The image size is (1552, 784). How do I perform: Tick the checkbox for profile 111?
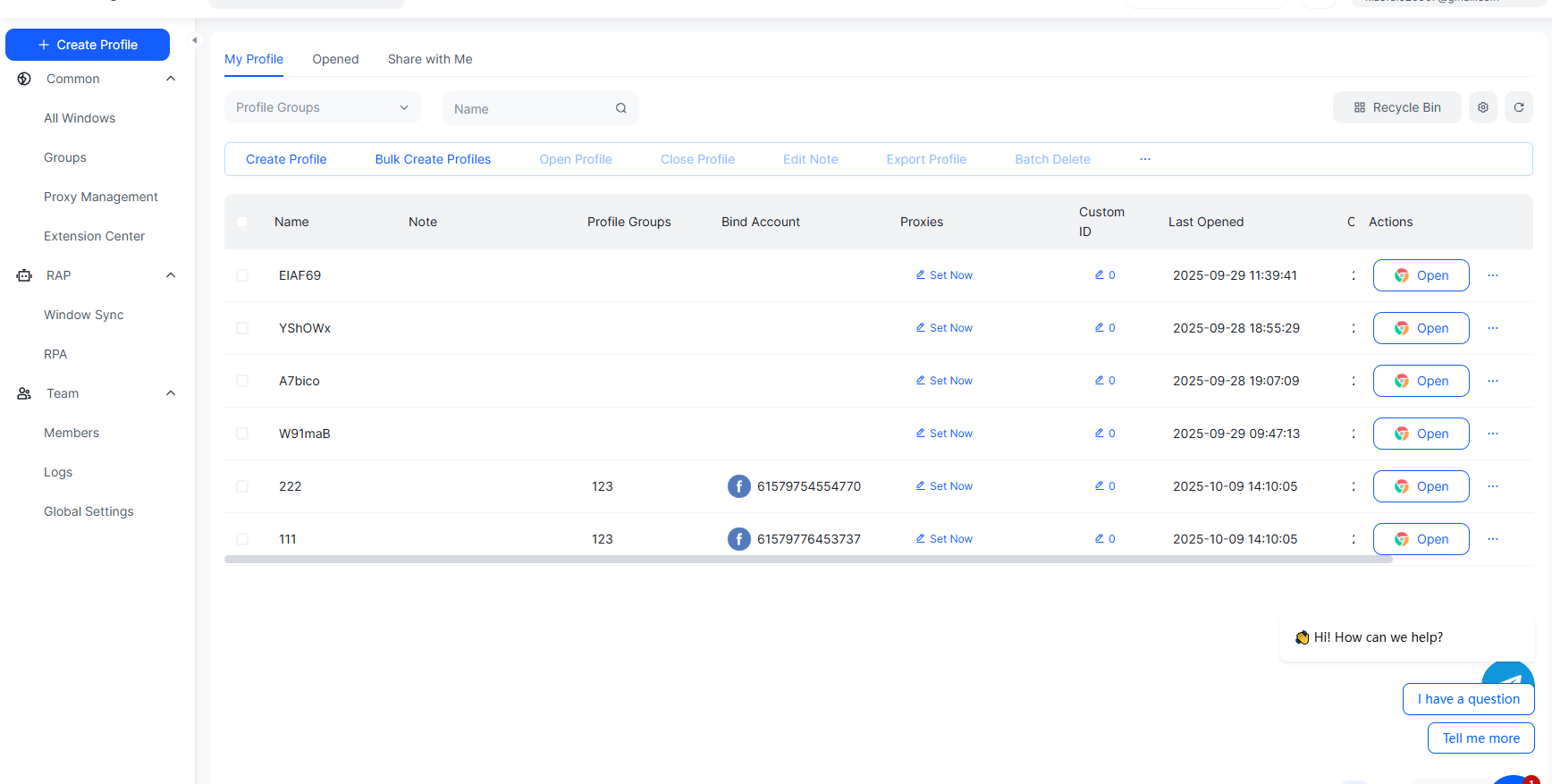242,539
